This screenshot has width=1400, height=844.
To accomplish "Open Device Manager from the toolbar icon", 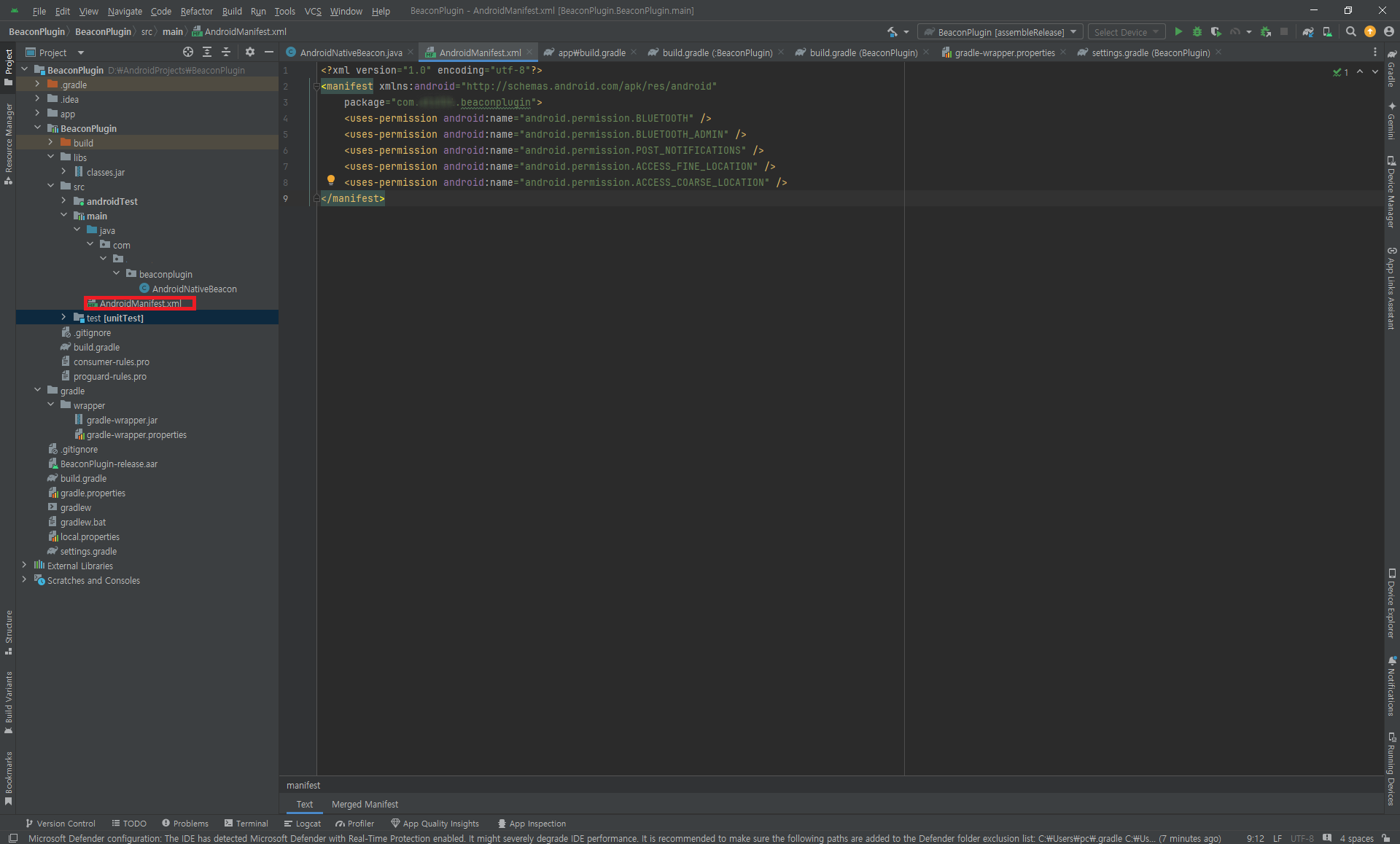I will pos(1327,32).
